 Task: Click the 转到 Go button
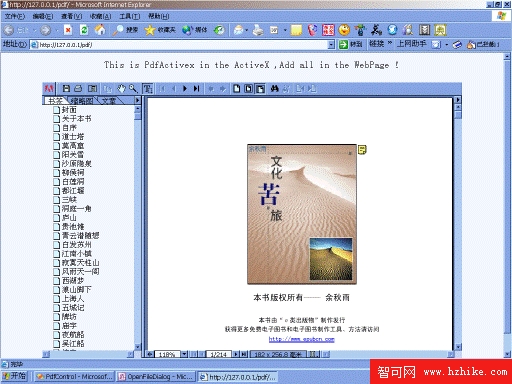[350, 44]
